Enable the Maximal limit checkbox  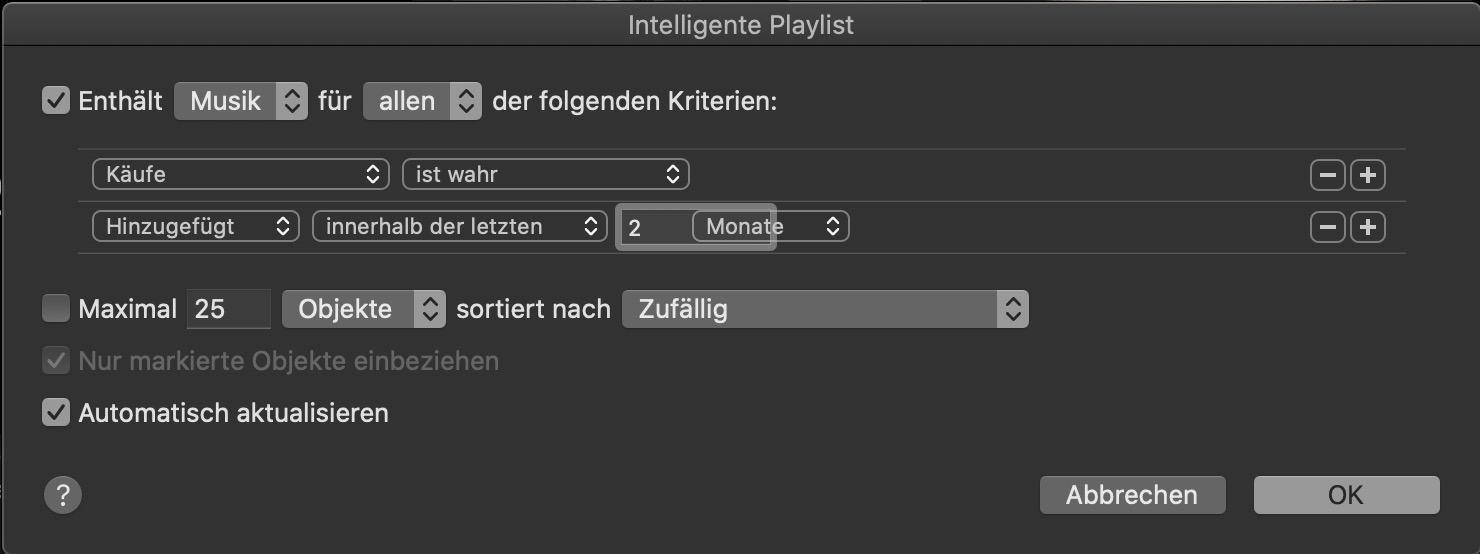(x=55, y=309)
